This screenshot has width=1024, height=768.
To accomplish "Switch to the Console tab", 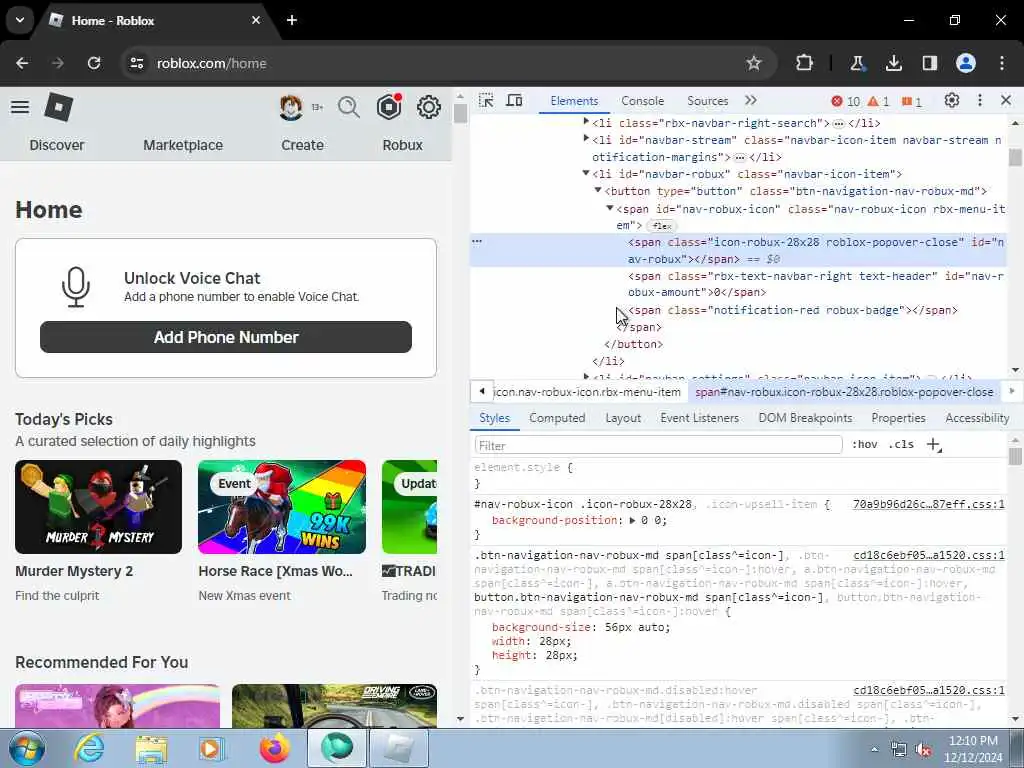I will [643, 101].
